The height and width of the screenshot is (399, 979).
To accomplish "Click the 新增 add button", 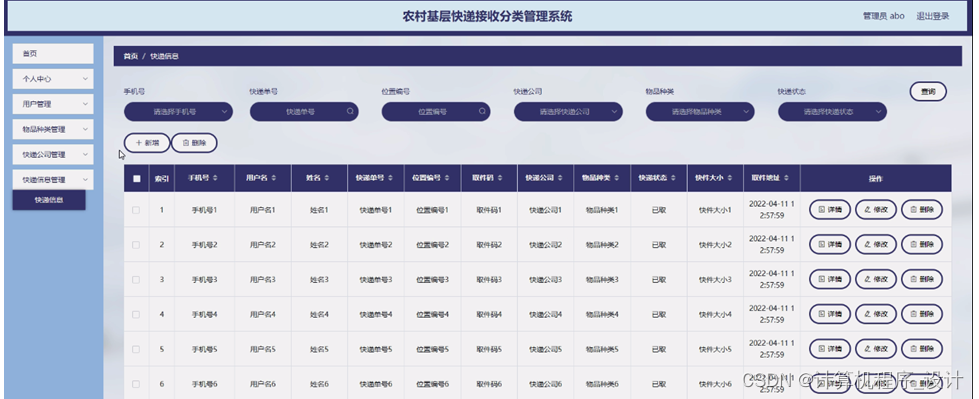I will pyautogui.click(x=147, y=143).
